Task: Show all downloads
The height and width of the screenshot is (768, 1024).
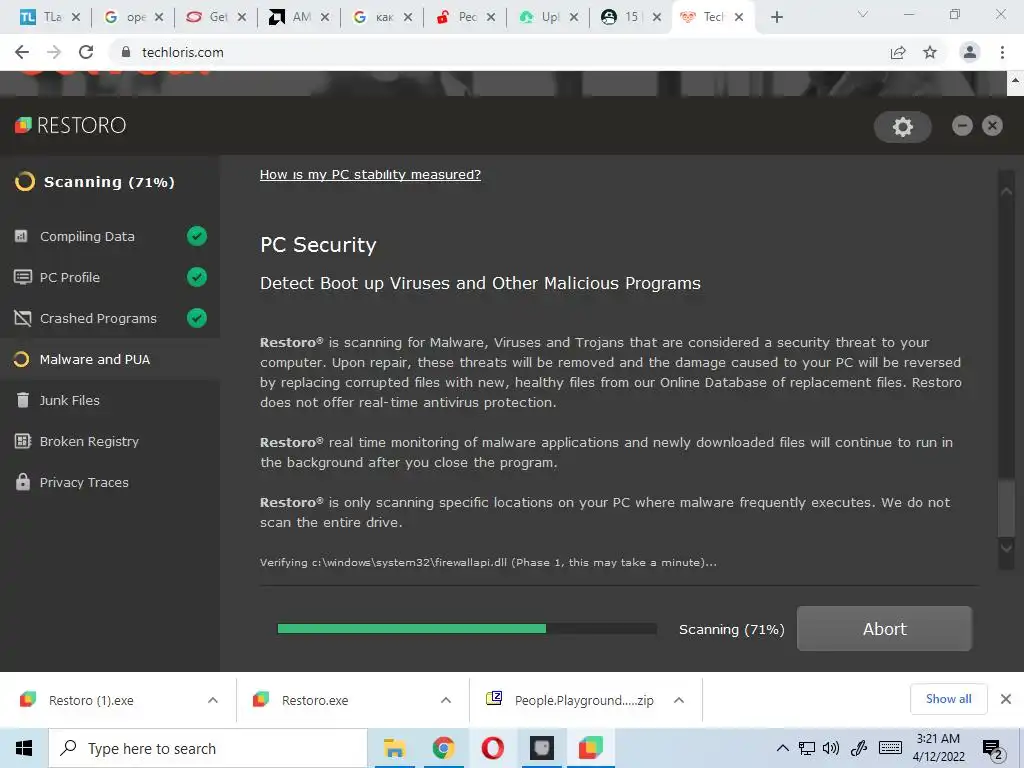Action: 948,699
